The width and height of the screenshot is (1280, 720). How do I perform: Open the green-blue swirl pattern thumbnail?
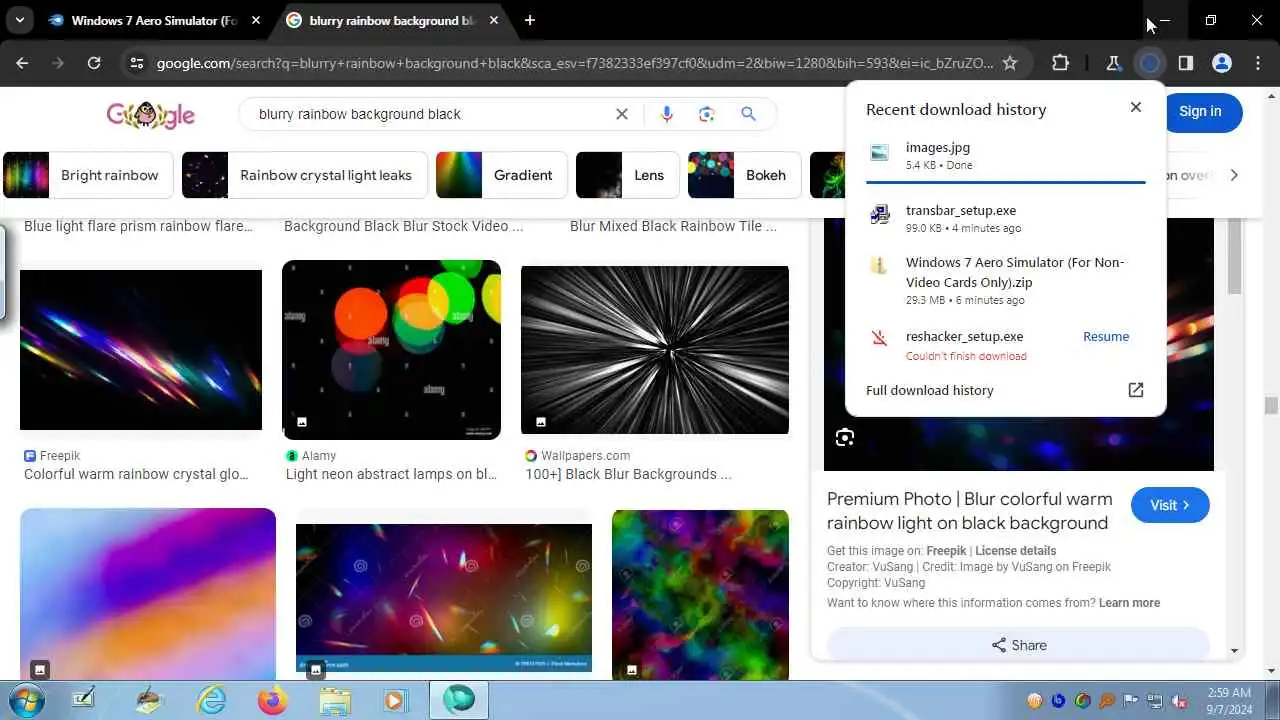pos(700,594)
